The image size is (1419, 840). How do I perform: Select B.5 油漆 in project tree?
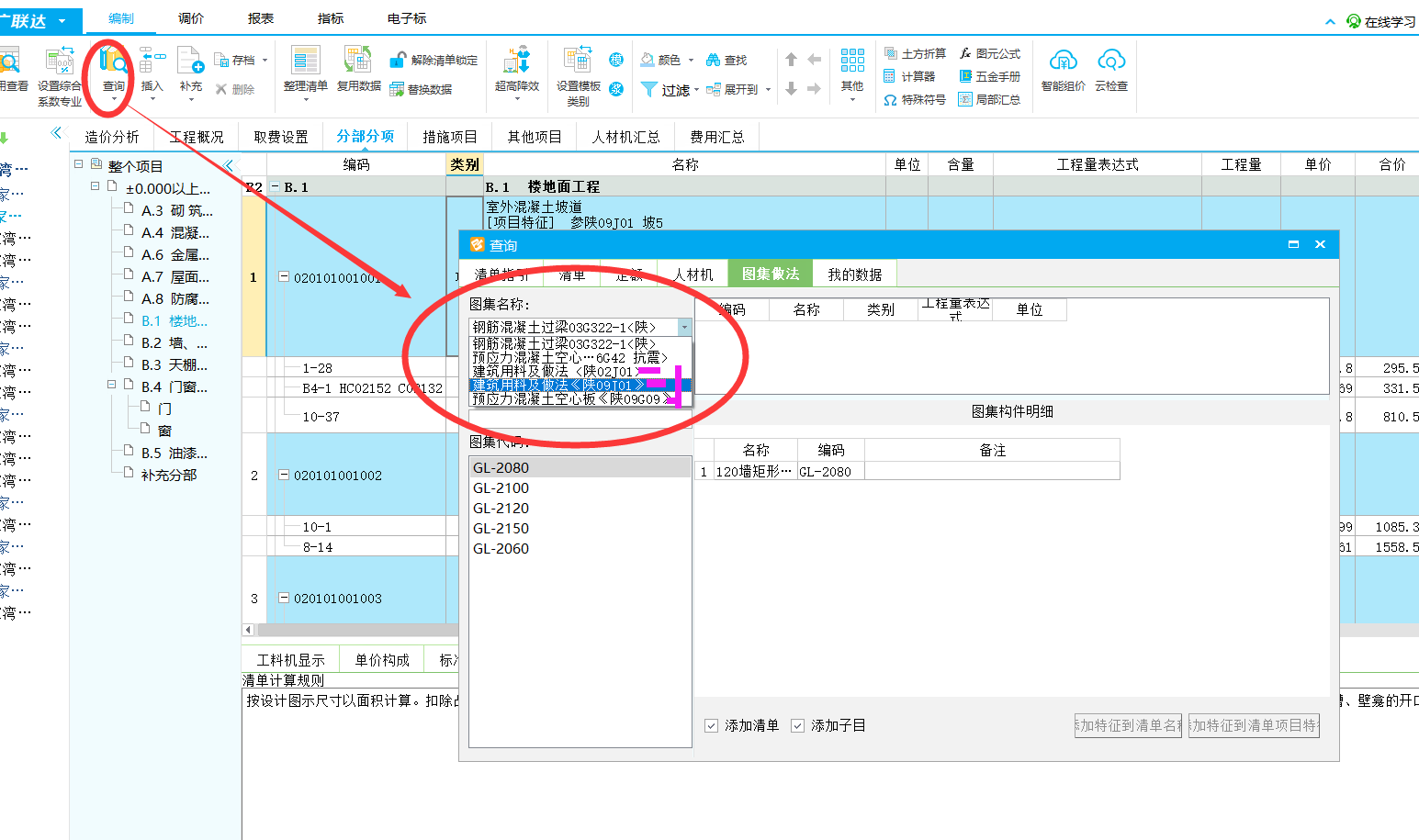tap(175, 453)
